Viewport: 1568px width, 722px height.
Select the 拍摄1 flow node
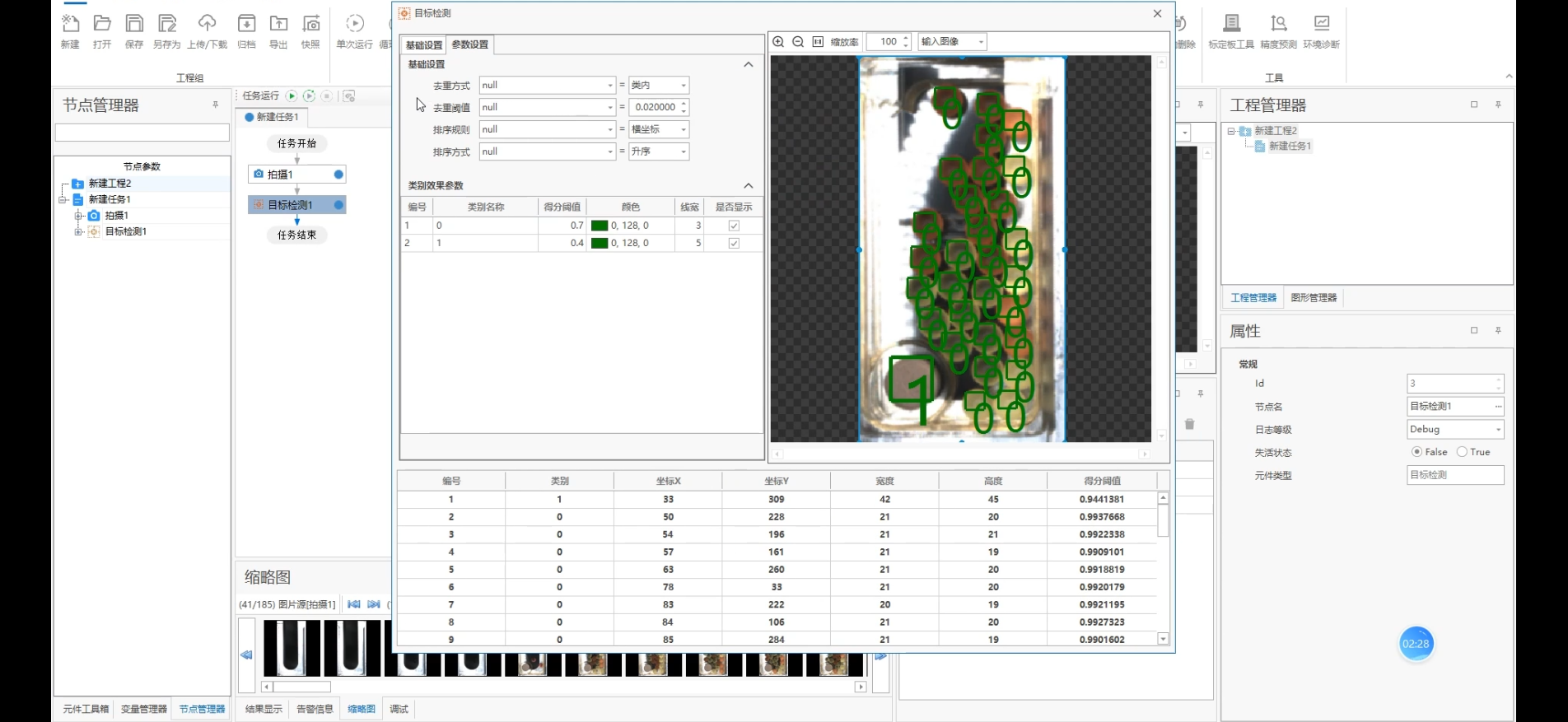coord(296,175)
